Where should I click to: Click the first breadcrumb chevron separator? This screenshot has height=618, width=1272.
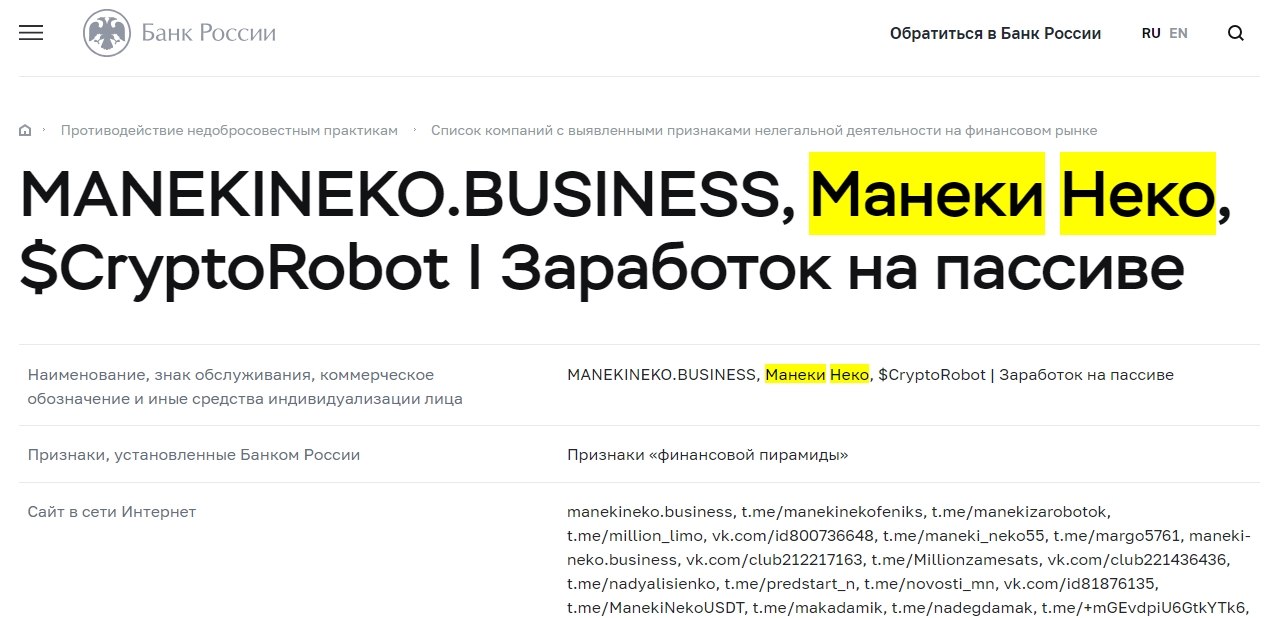44,130
